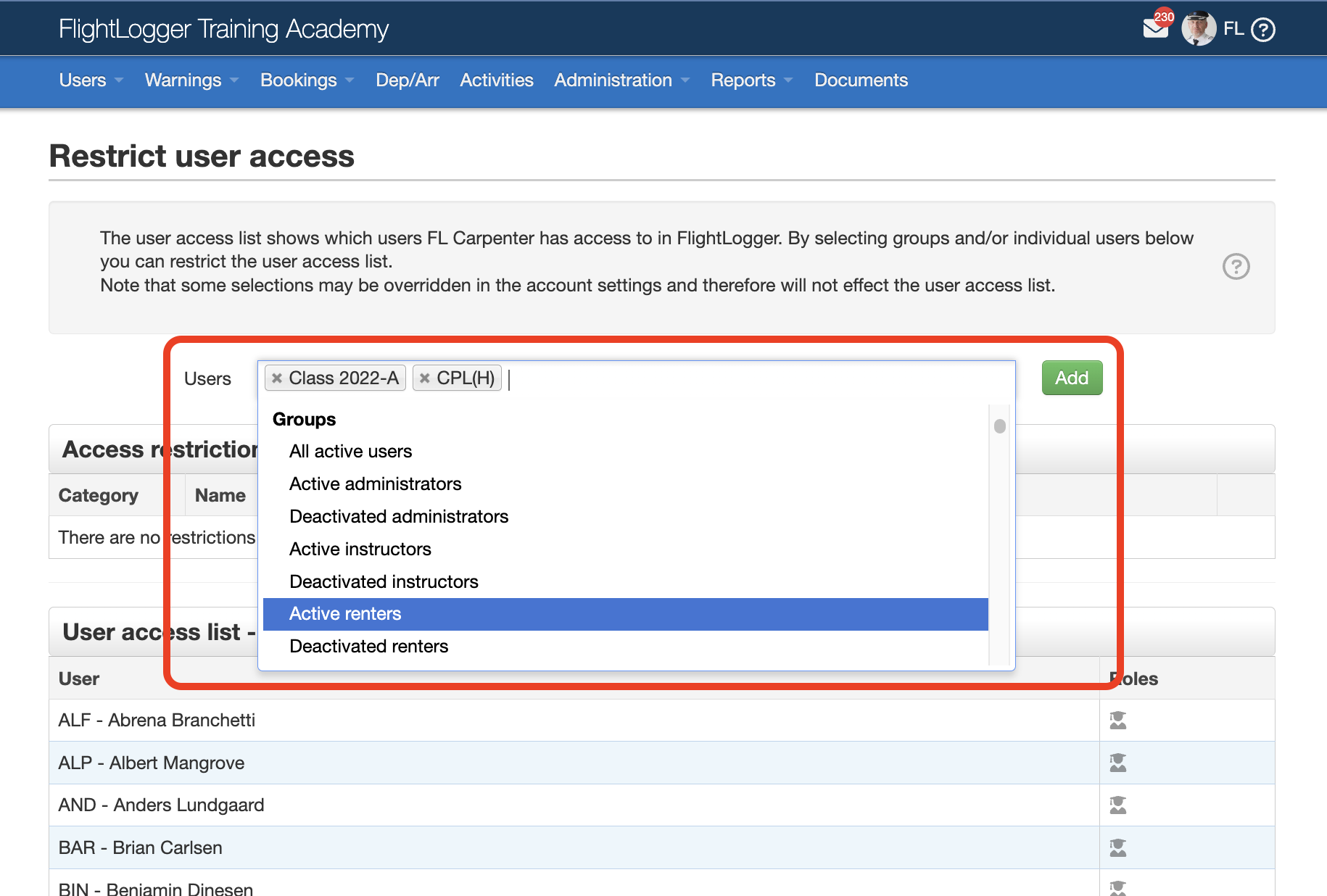Click the header help question mark icon
This screenshot has width=1327, height=896.
(x=1263, y=29)
